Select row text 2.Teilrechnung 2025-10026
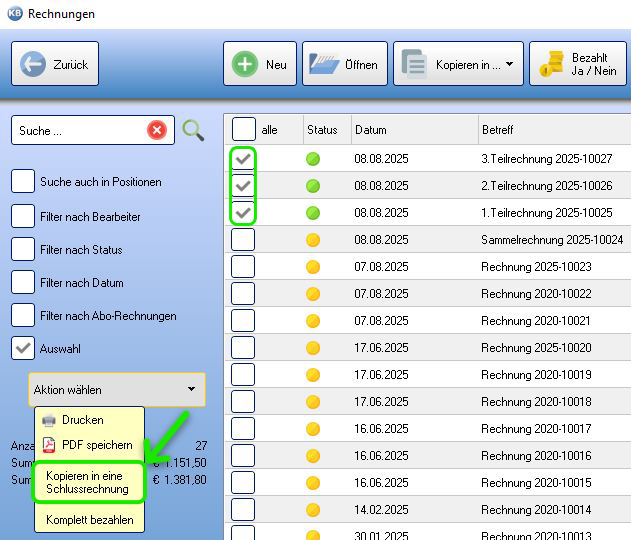Image resolution: width=631 pixels, height=540 pixels. tap(546, 185)
